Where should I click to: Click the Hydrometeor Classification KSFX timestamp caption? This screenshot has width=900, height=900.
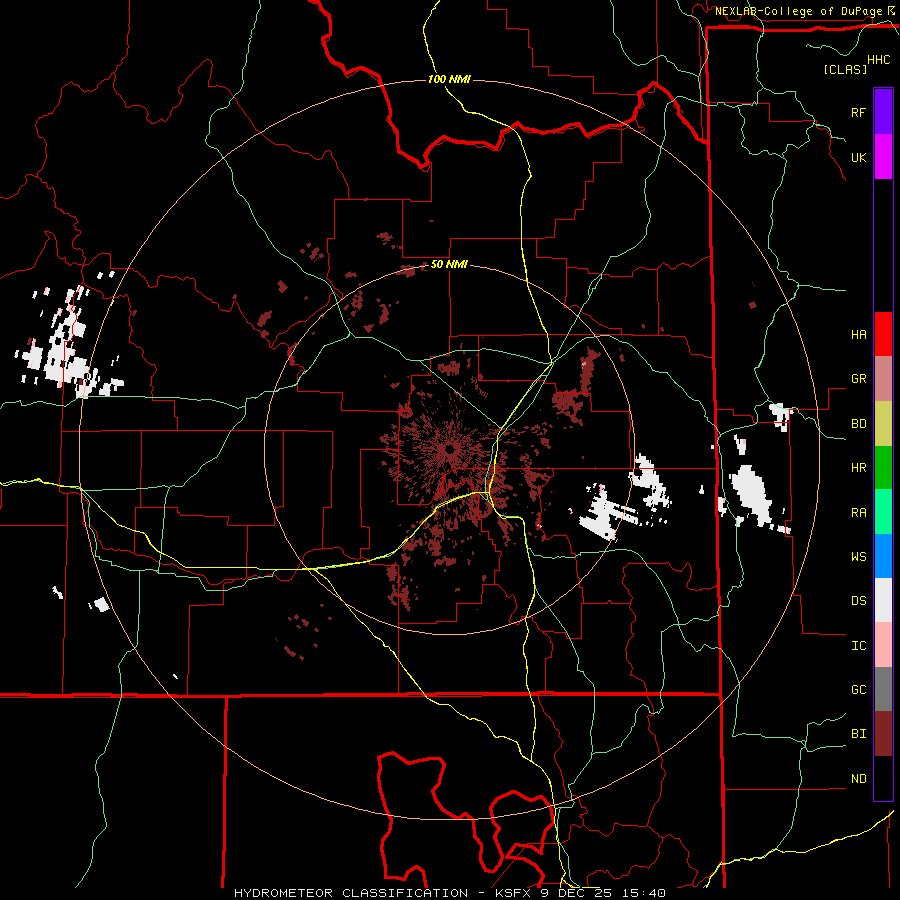point(449,893)
